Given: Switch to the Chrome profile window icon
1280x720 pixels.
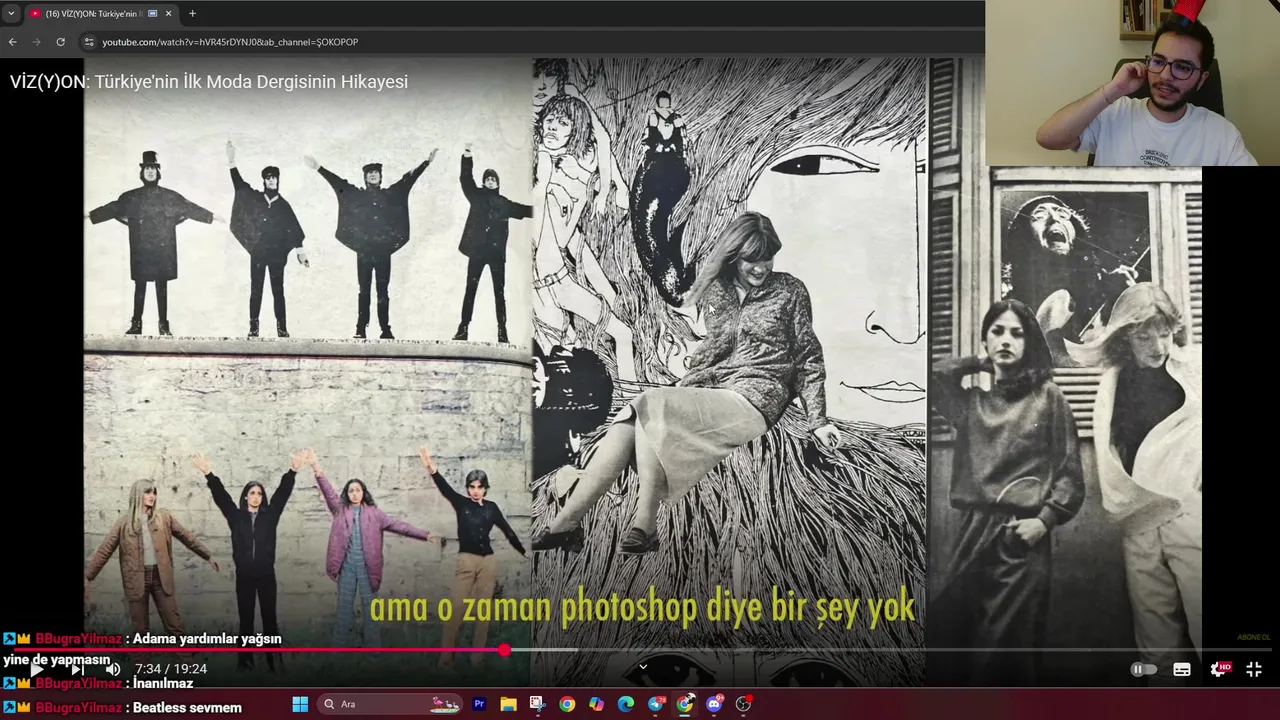Looking at the screenshot, I should coord(685,704).
